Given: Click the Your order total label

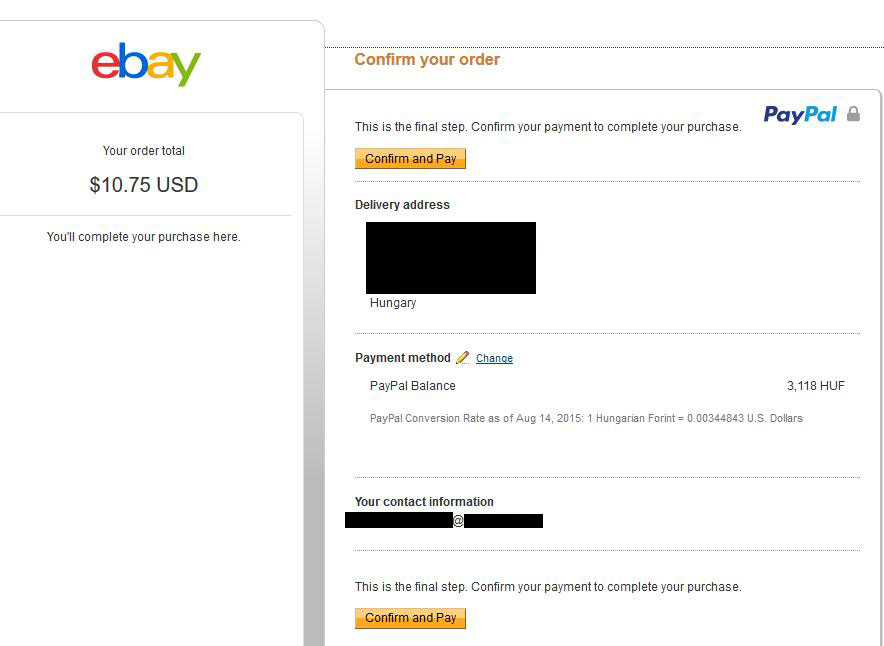Looking at the screenshot, I should (144, 151).
